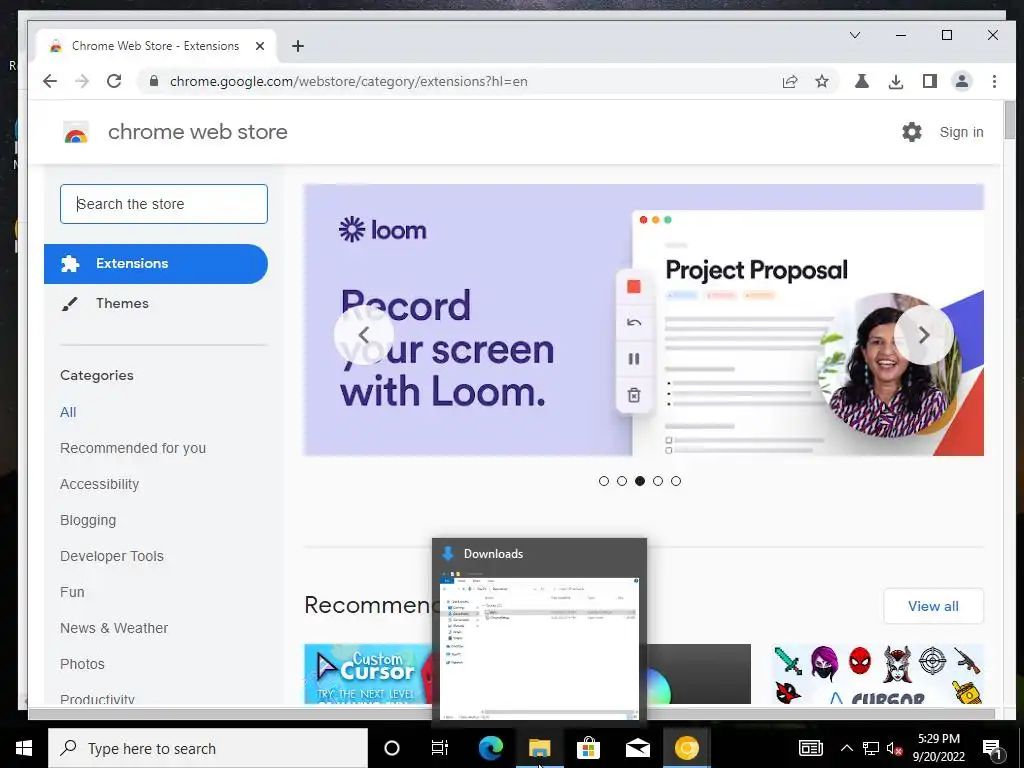This screenshot has height=768, width=1024.
Task: Open Chrome Labs flask icon
Action: [862, 81]
